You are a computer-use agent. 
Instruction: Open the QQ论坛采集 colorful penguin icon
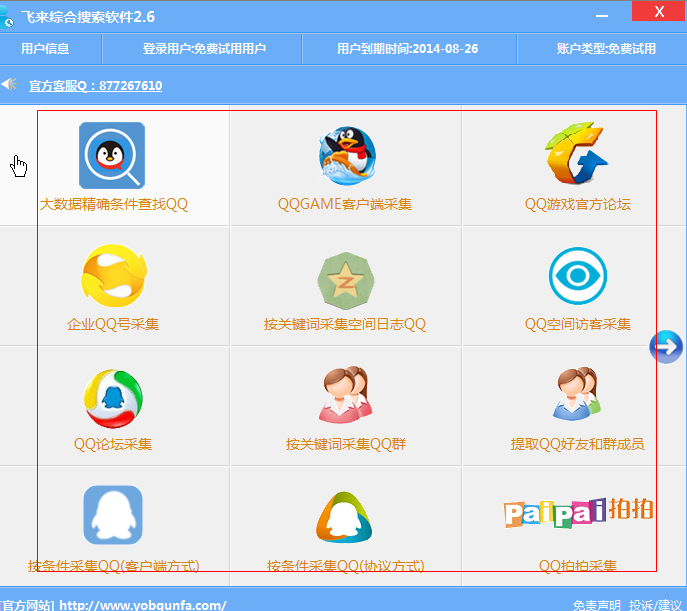click(x=113, y=399)
